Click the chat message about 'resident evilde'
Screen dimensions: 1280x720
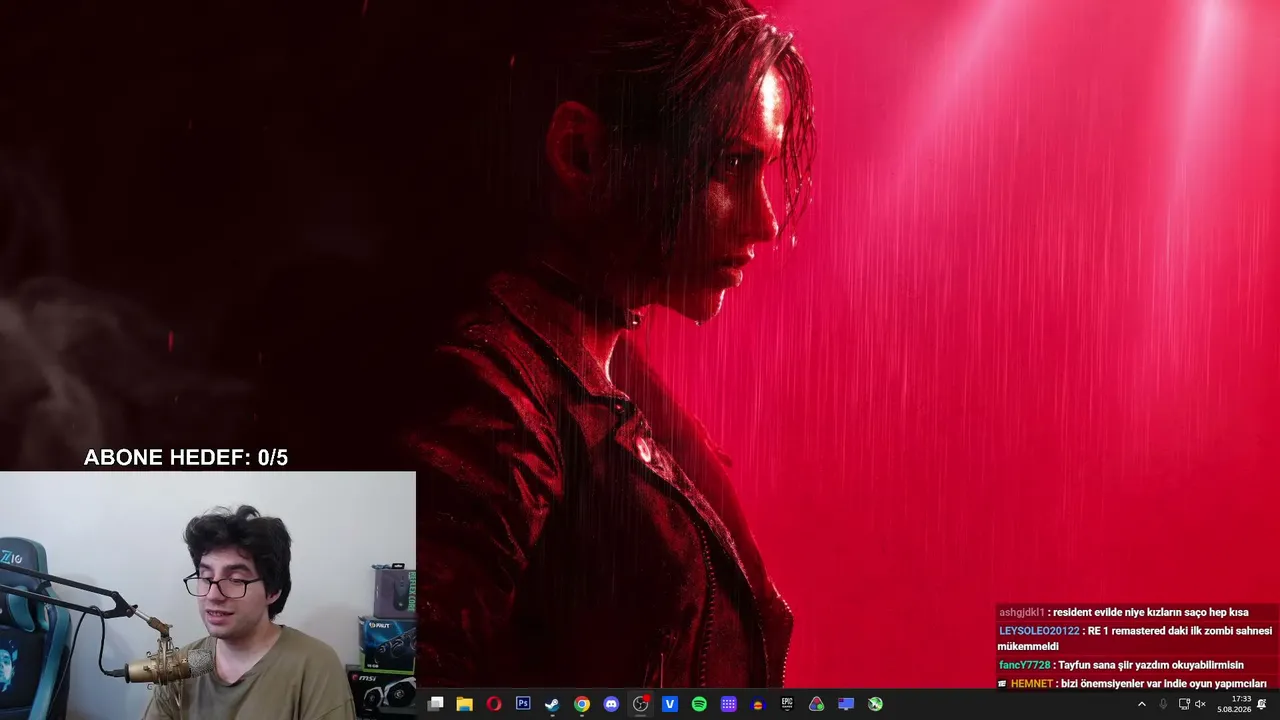1151,612
